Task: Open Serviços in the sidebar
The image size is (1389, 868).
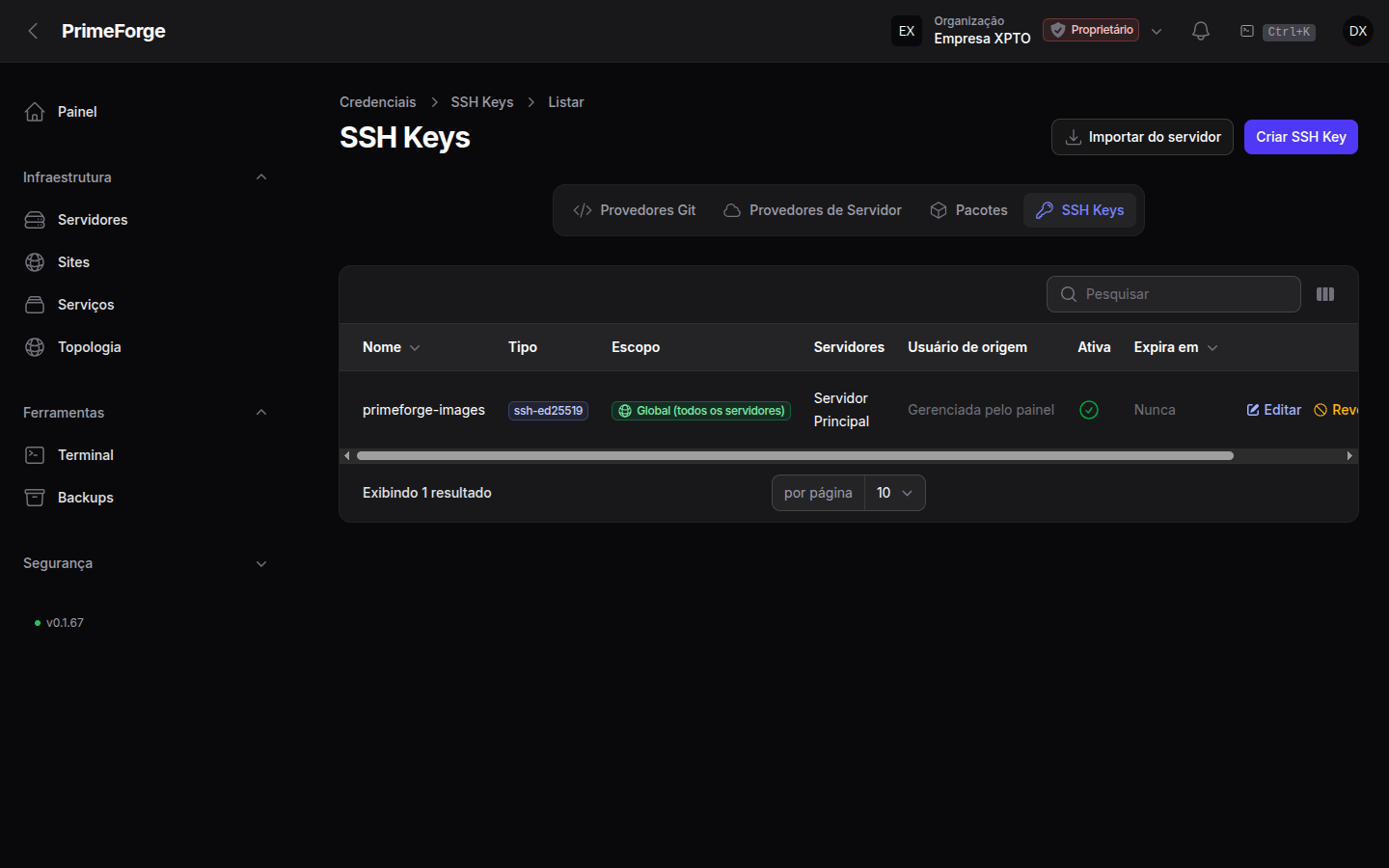Action: point(145,305)
